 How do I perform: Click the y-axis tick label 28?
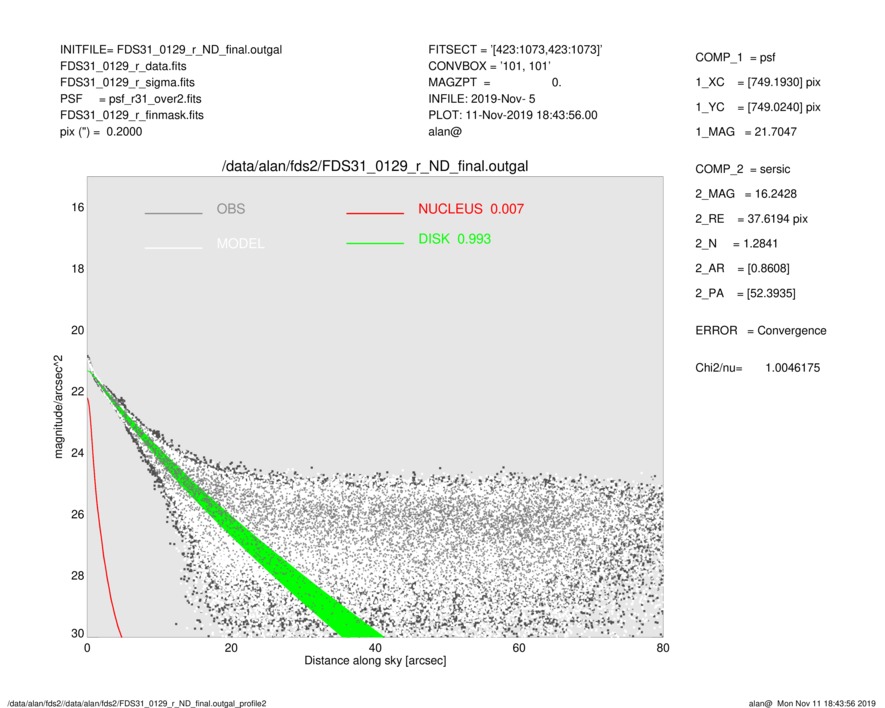pos(77,576)
